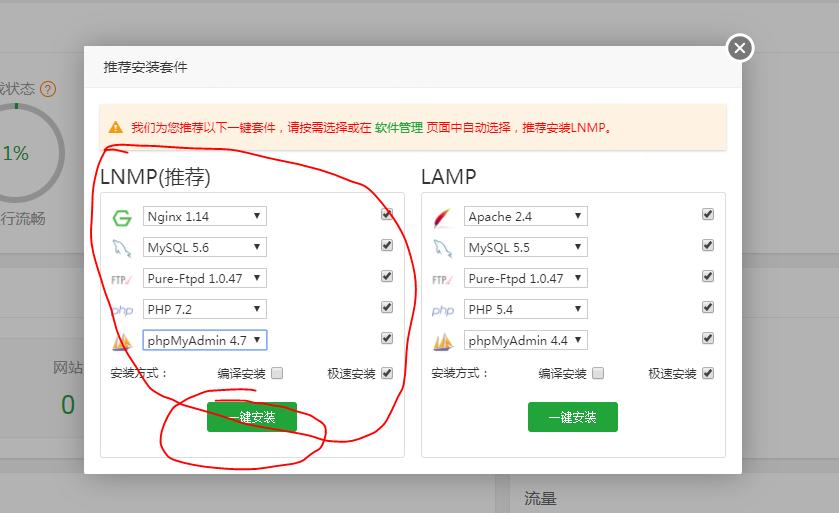Open the MySQL 5.5 version dropdown
The width and height of the screenshot is (839, 513).
(x=525, y=247)
